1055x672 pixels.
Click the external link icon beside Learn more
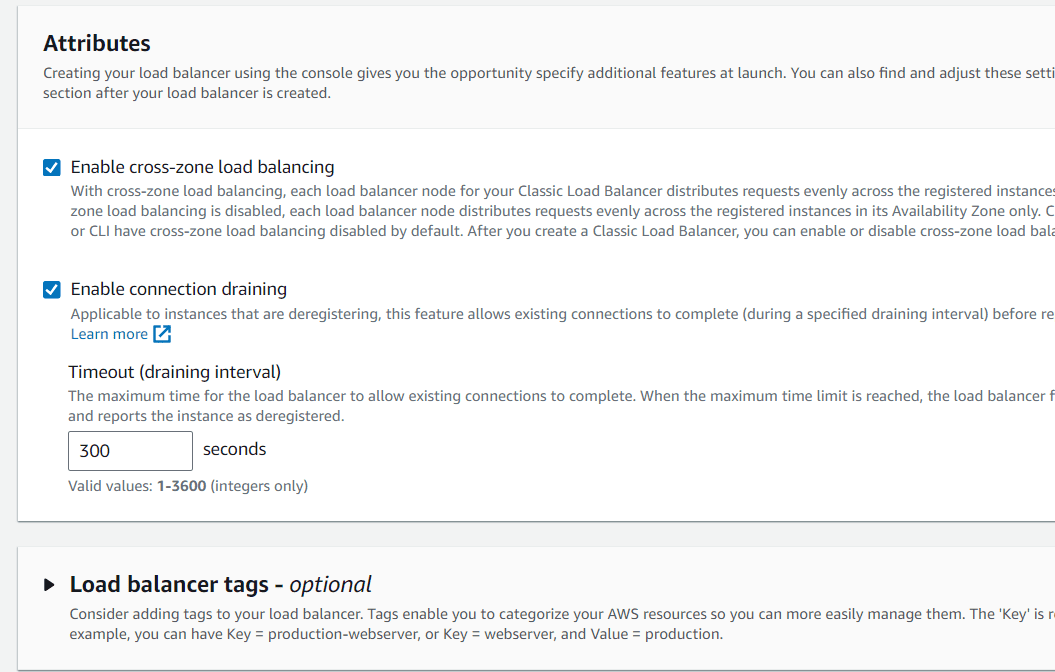(162, 334)
